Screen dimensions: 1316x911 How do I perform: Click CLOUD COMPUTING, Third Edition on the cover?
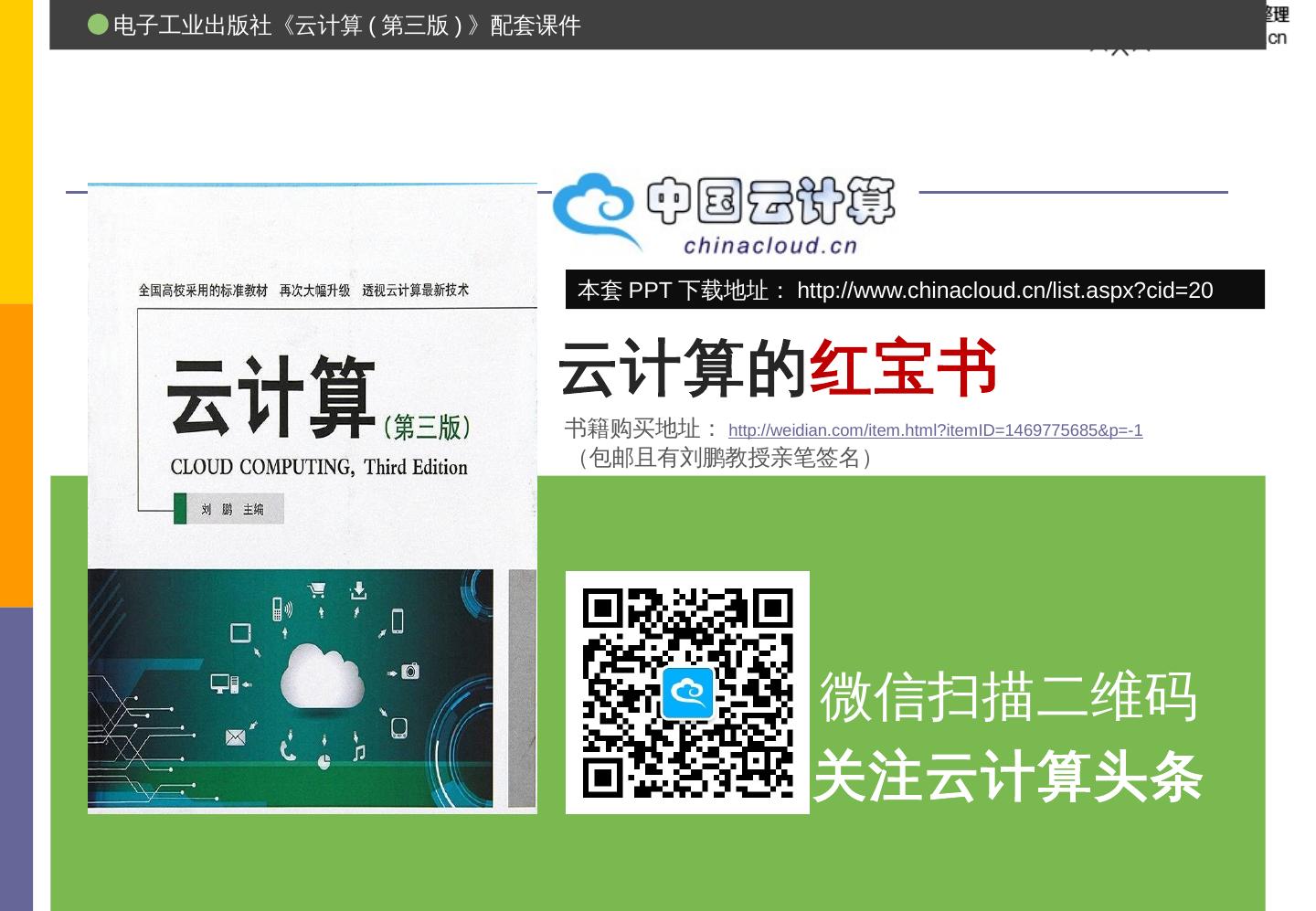coord(319,467)
